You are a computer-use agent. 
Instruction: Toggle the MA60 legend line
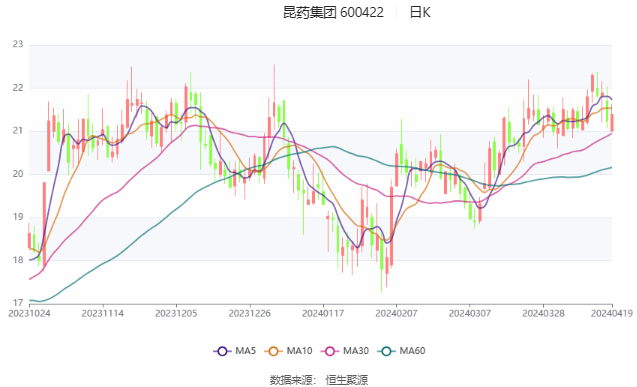click(401, 351)
